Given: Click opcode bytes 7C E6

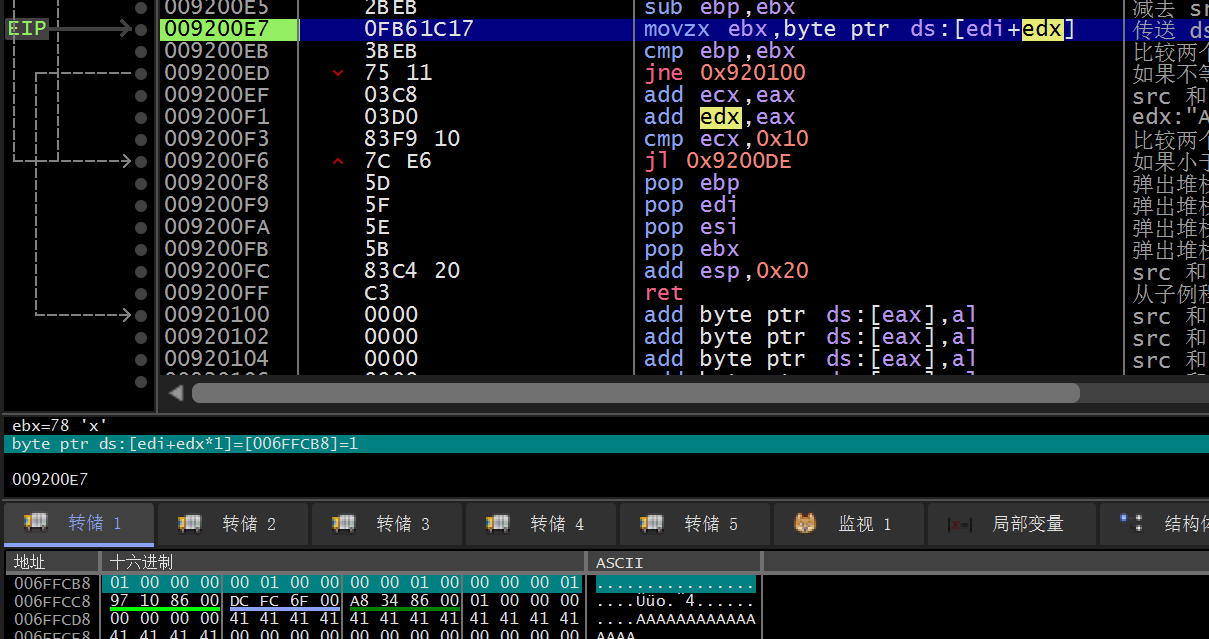Looking at the screenshot, I should [x=398, y=161].
